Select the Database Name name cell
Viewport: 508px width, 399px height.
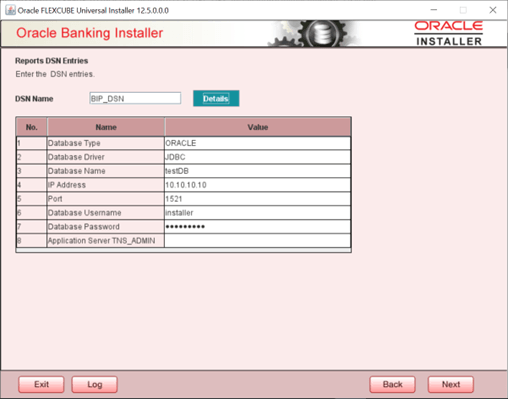pos(105,171)
